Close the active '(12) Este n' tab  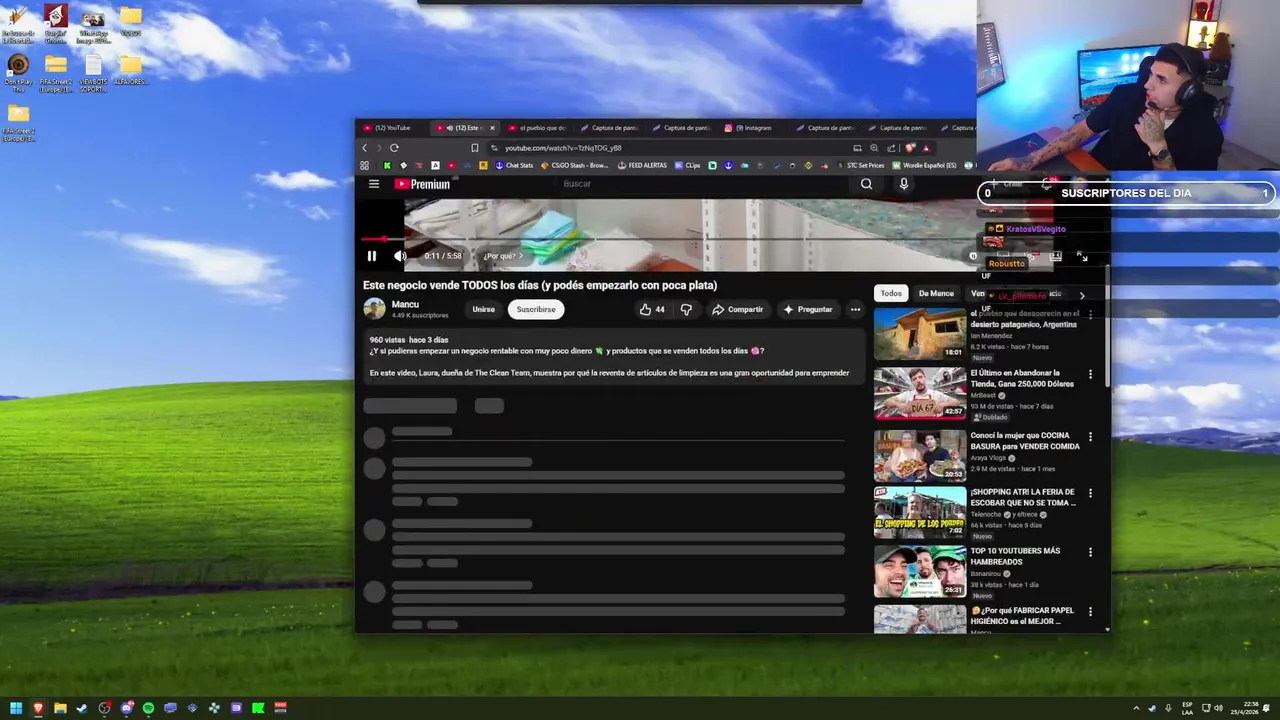pyautogui.click(x=492, y=128)
